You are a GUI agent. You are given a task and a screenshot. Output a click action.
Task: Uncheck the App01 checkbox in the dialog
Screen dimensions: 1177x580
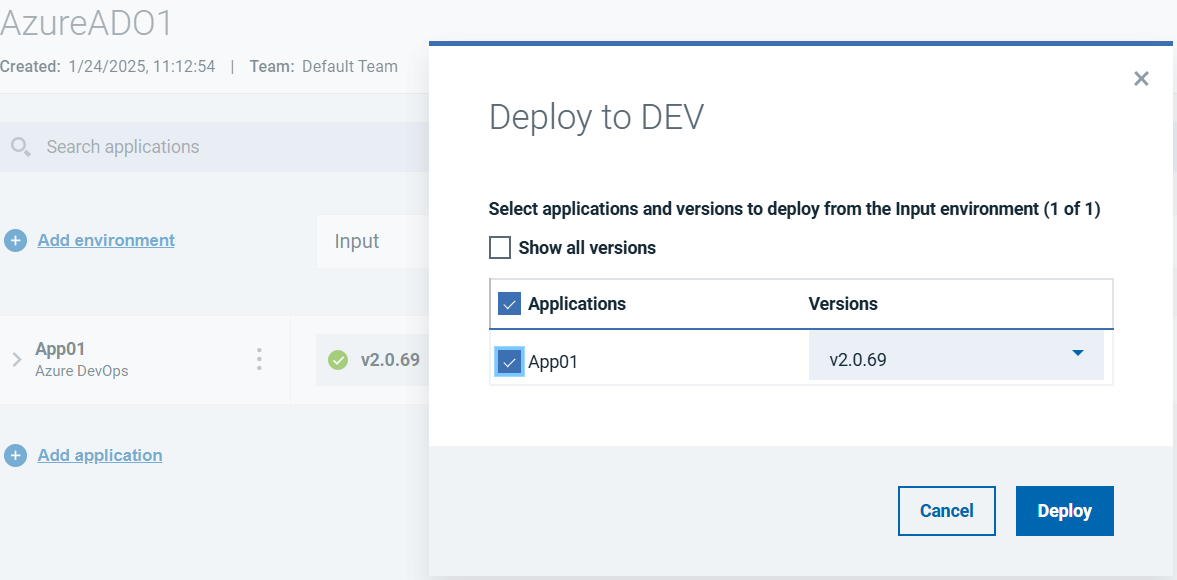(x=509, y=362)
